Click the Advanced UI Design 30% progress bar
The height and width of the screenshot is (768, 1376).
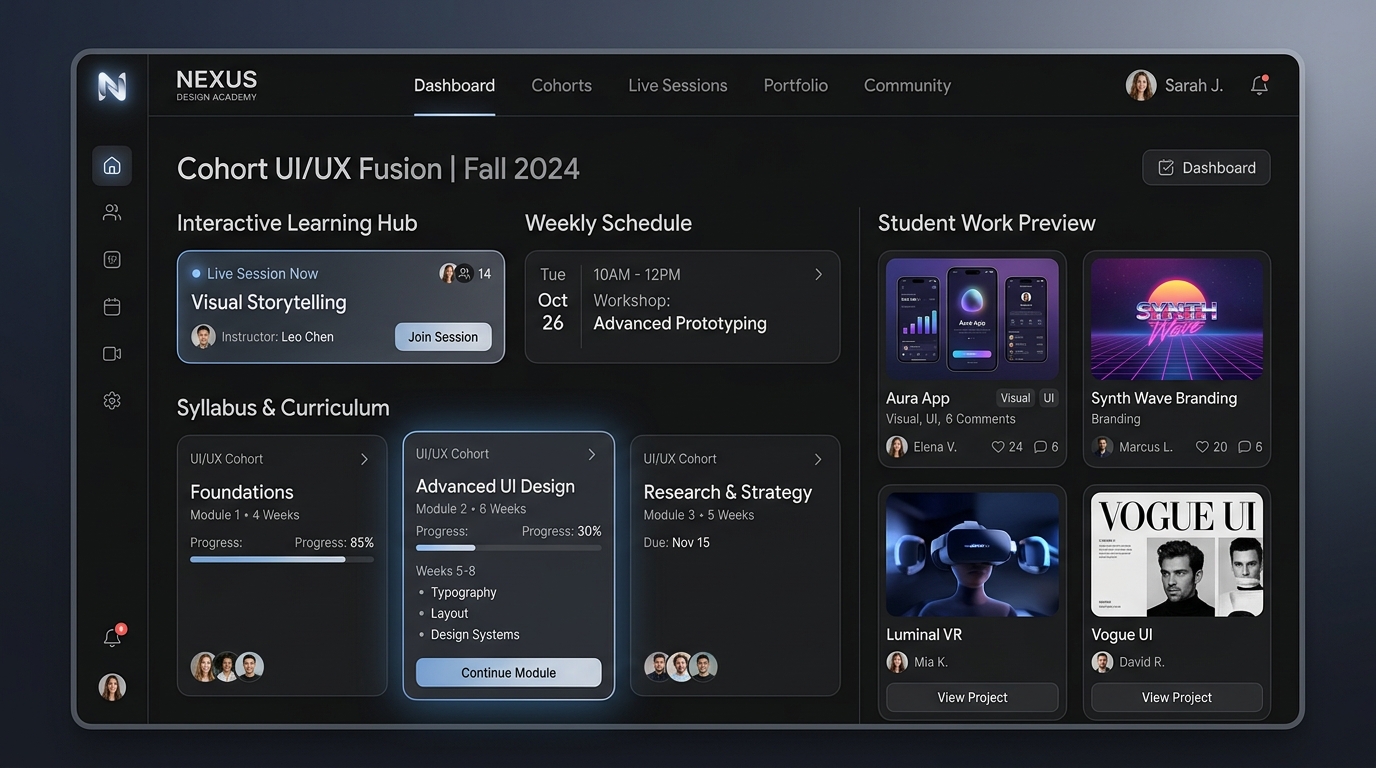508,548
